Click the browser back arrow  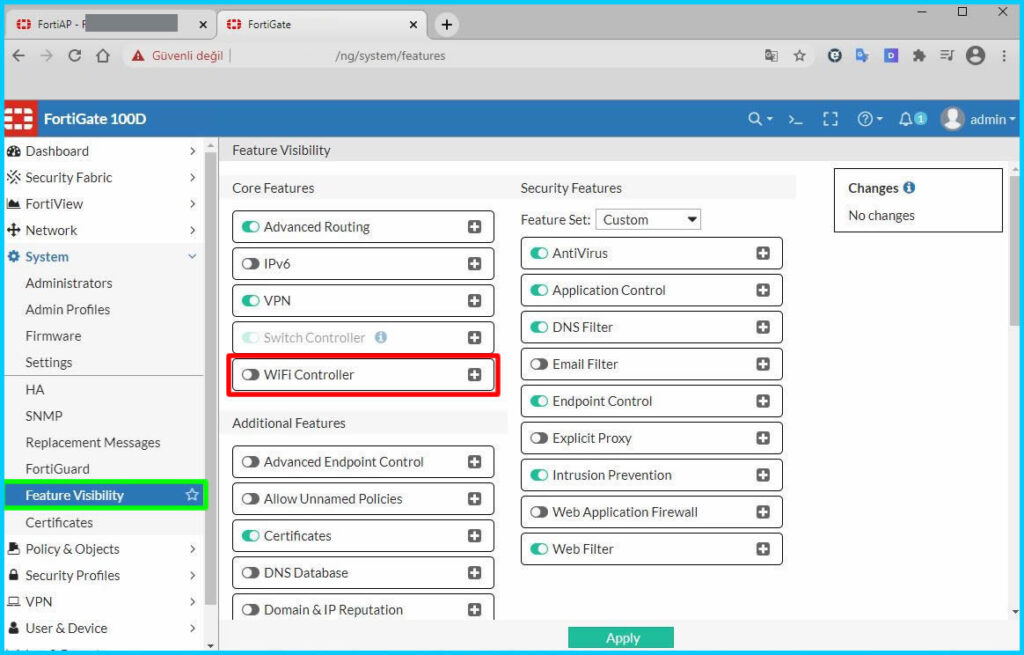click(18, 56)
